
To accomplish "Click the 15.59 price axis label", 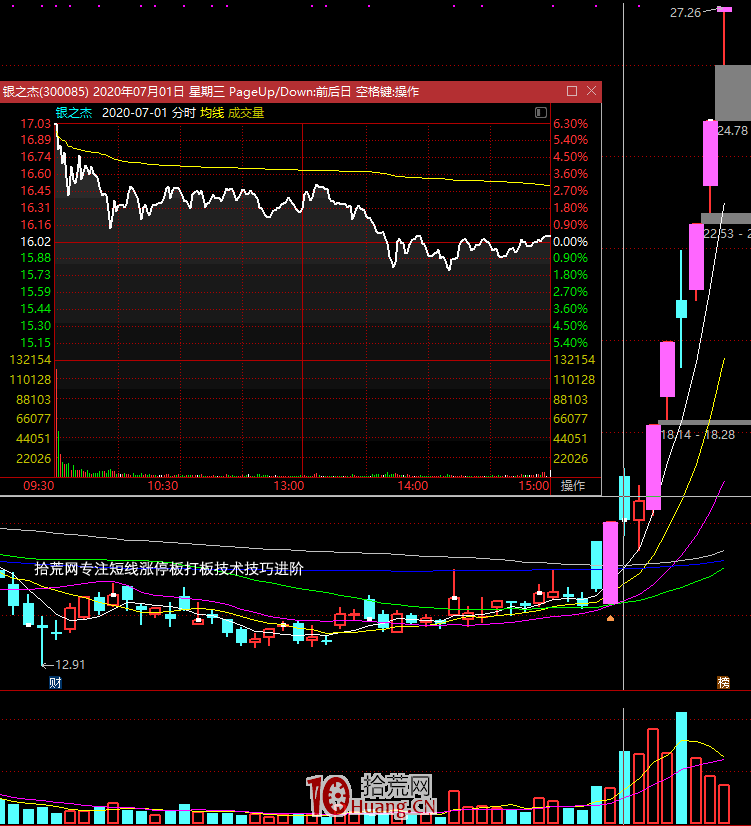I will tap(36, 292).
